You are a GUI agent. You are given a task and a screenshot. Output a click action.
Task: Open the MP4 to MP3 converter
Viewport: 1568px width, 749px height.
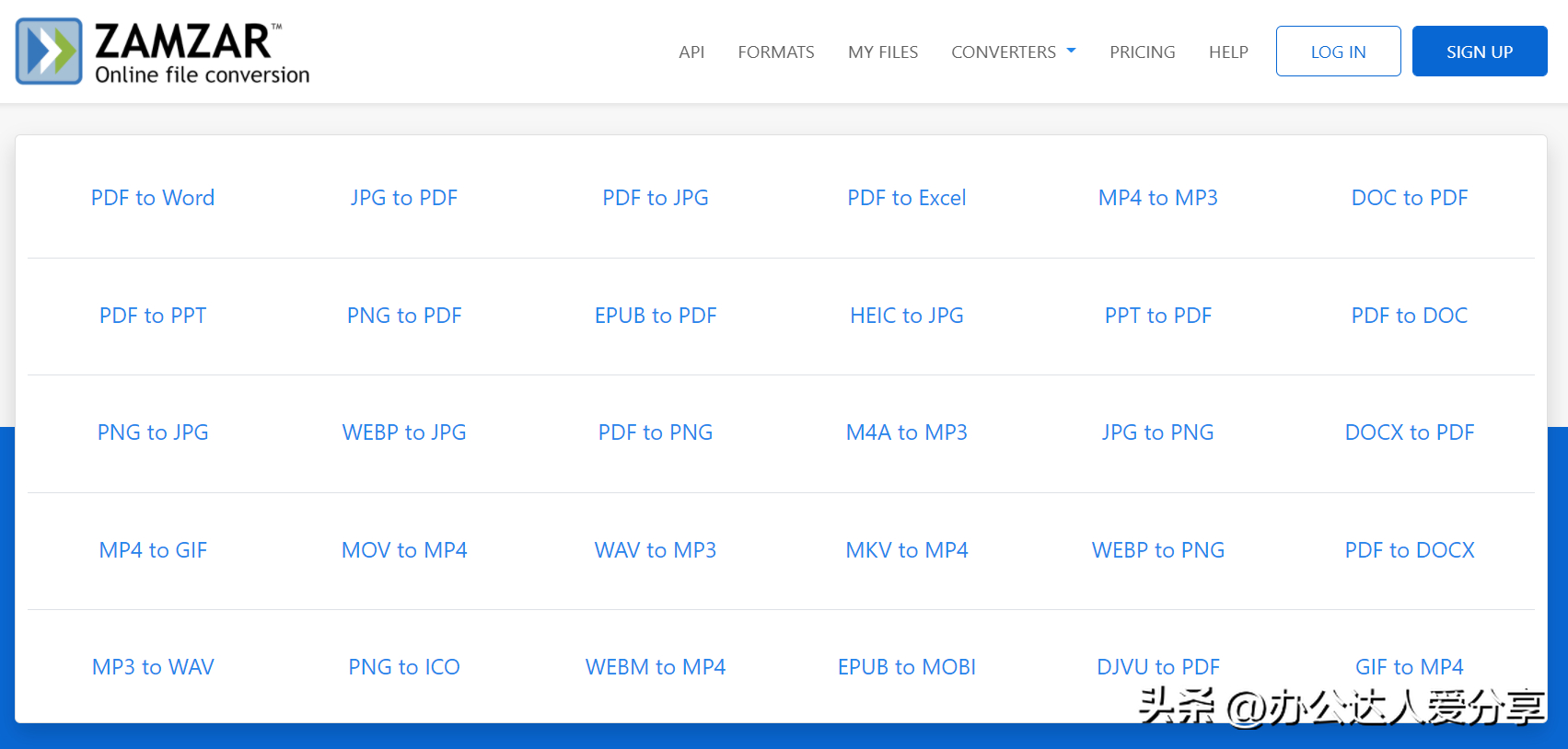tap(1158, 198)
